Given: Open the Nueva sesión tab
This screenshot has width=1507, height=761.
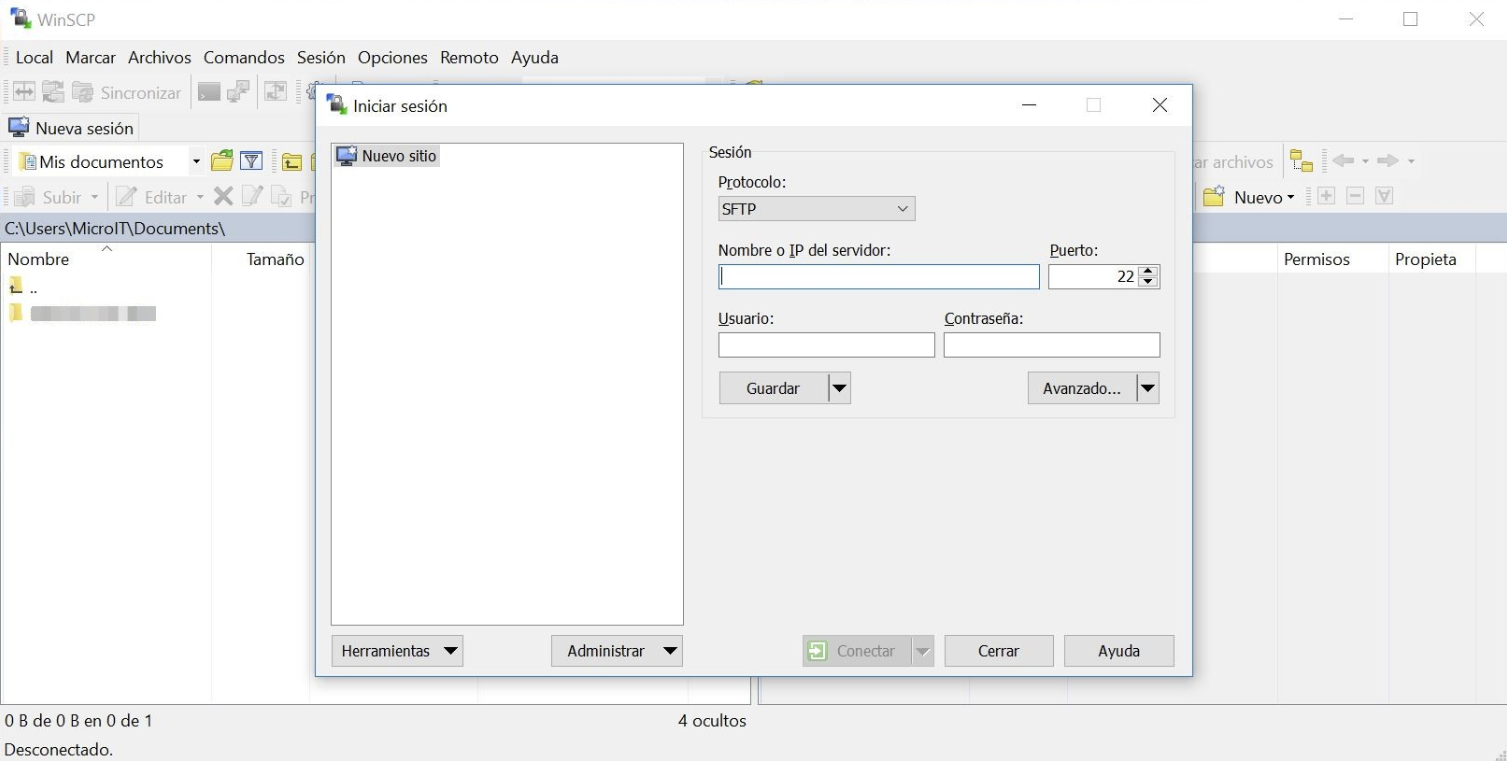Looking at the screenshot, I should [x=71, y=128].
